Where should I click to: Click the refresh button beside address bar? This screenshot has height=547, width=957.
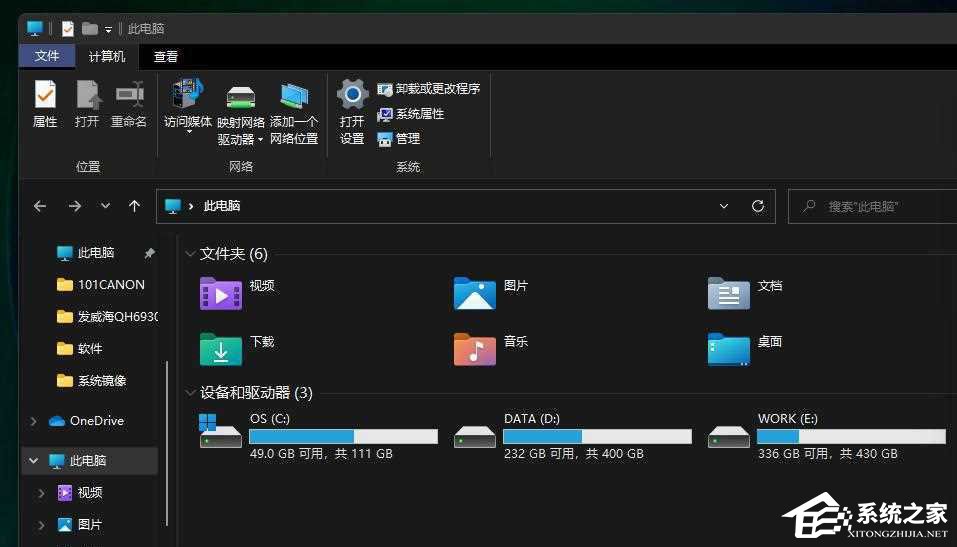coord(758,206)
